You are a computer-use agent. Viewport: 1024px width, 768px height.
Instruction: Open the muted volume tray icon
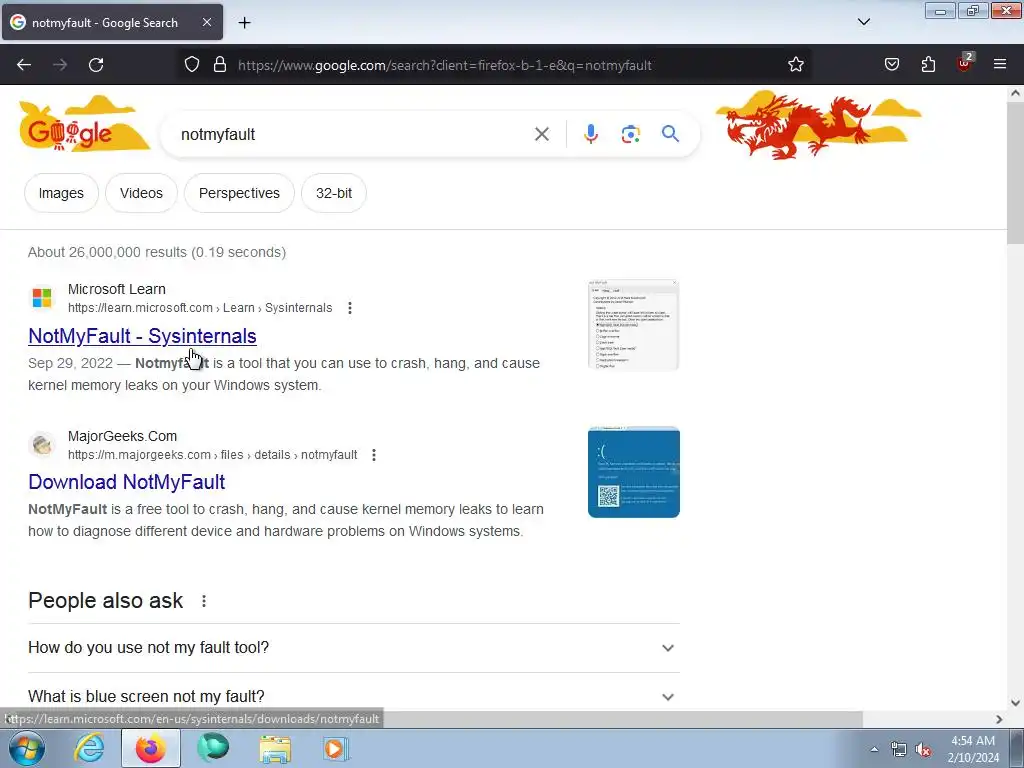pyautogui.click(x=923, y=750)
